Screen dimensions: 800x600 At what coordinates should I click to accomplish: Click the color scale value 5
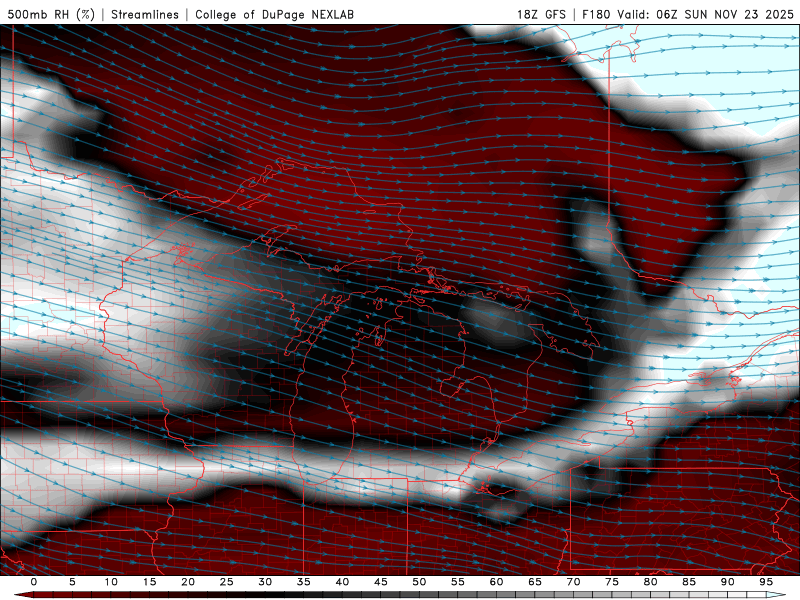pyautogui.click(x=72, y=582)
